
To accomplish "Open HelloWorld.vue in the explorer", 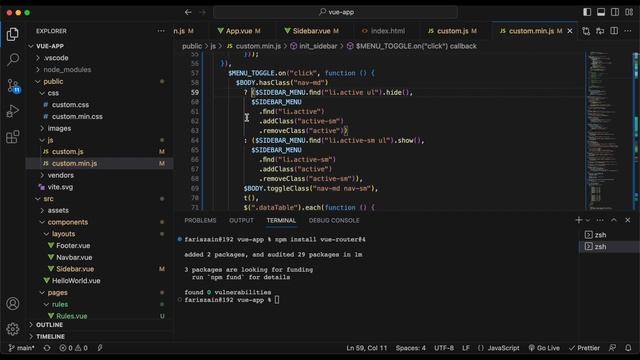I will pyautogui.click(x=100, y=281).
